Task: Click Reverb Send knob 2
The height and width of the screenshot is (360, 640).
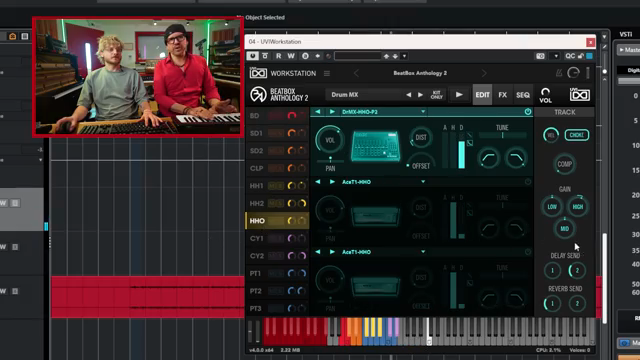Action: tap(577, 304)
